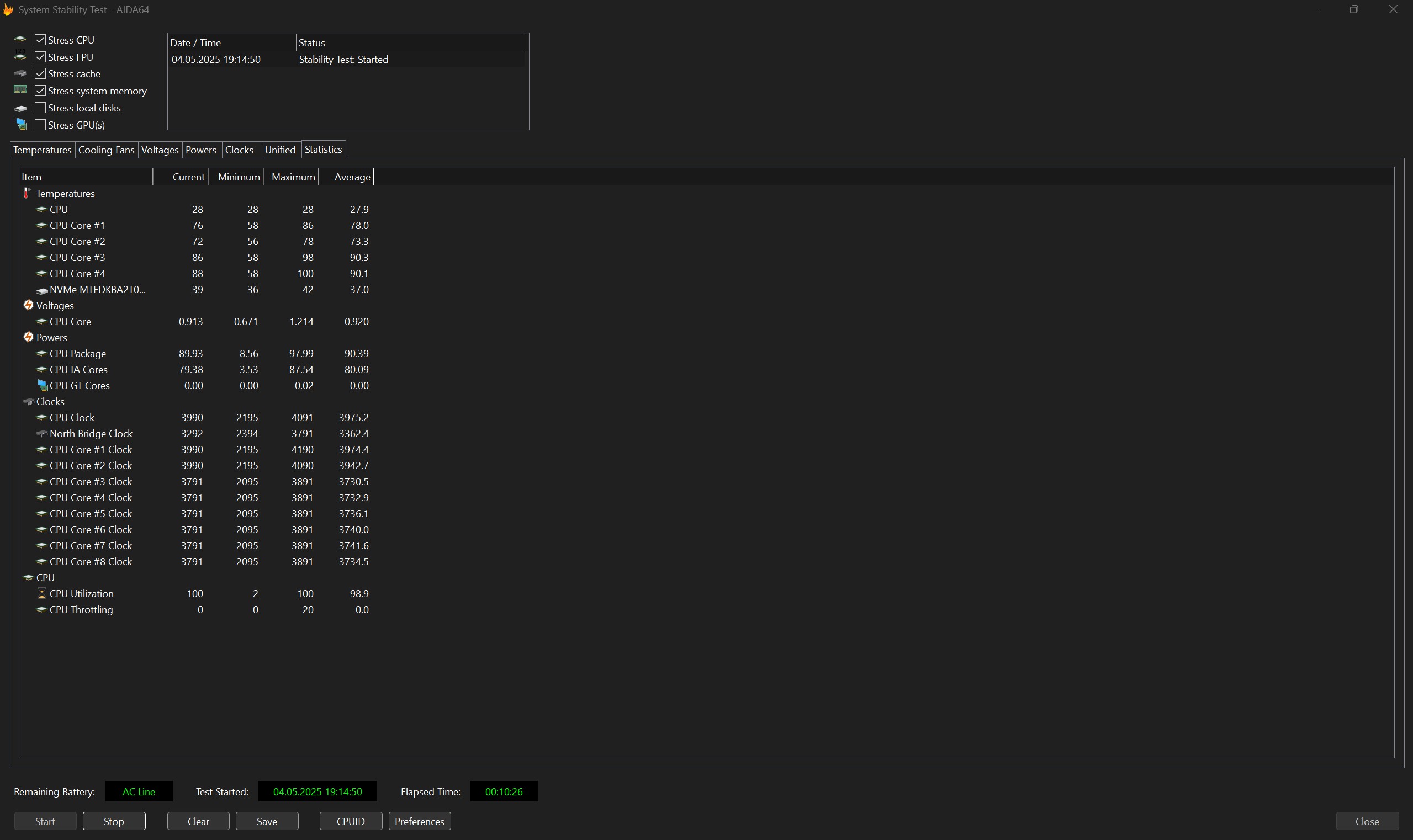
Task: Click the Voltages group lightning icon
Action: [x=28, y=305]
